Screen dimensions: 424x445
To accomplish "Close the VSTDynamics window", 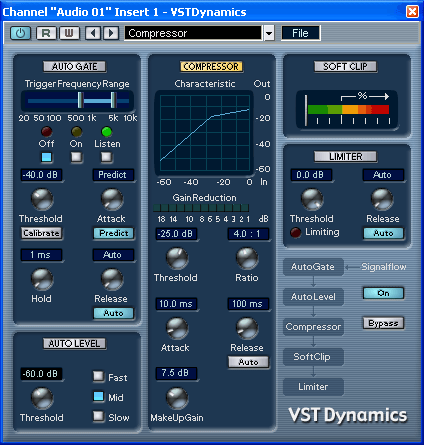I will 412,12.
